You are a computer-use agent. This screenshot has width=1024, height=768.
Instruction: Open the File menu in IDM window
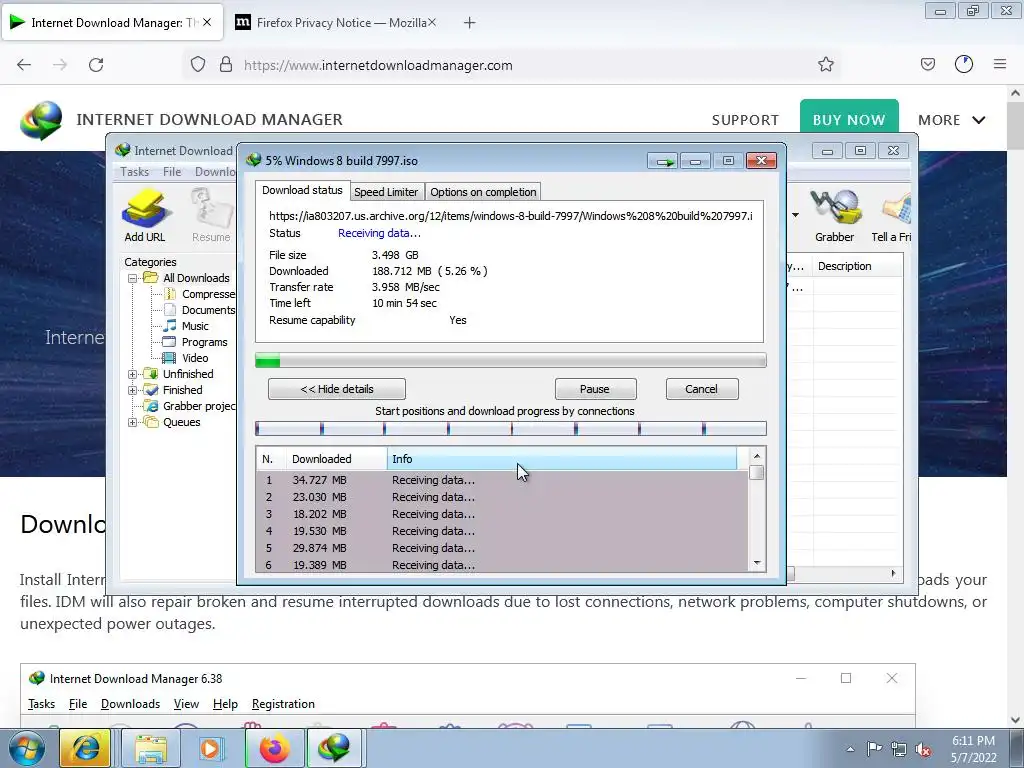tap(172, 172)
